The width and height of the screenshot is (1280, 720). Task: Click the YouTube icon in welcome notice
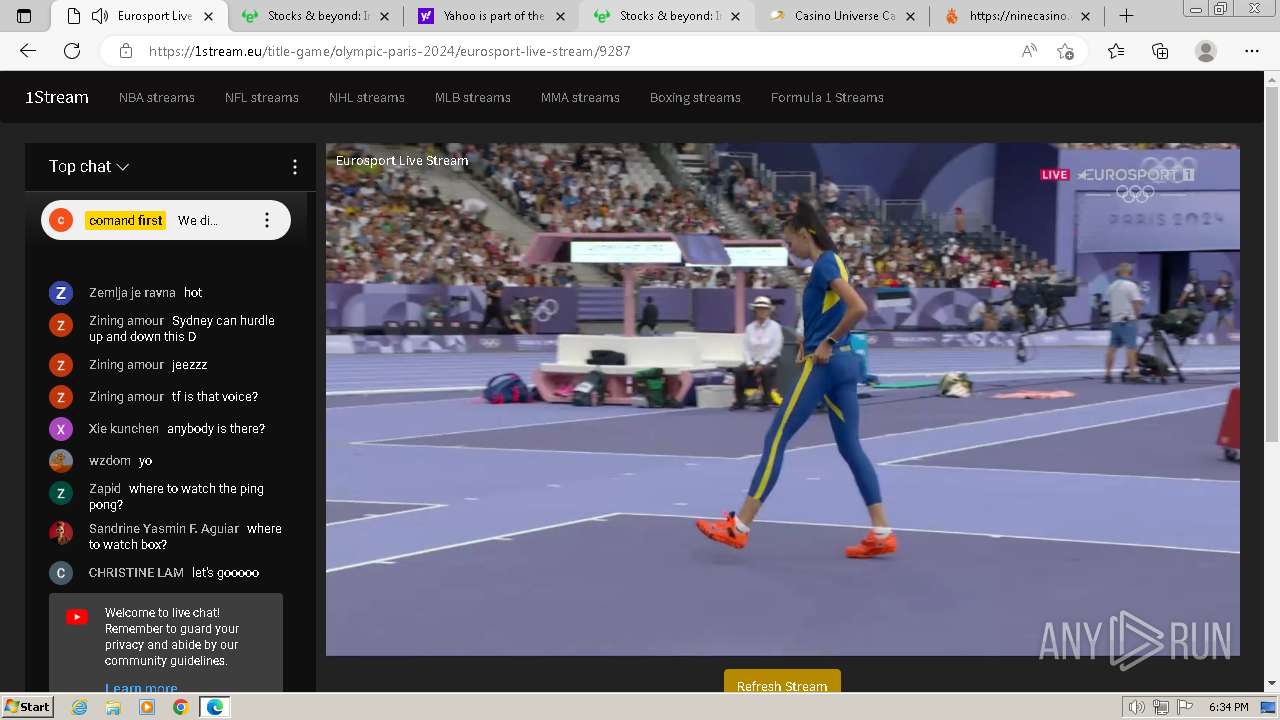(x=77, y=617)
